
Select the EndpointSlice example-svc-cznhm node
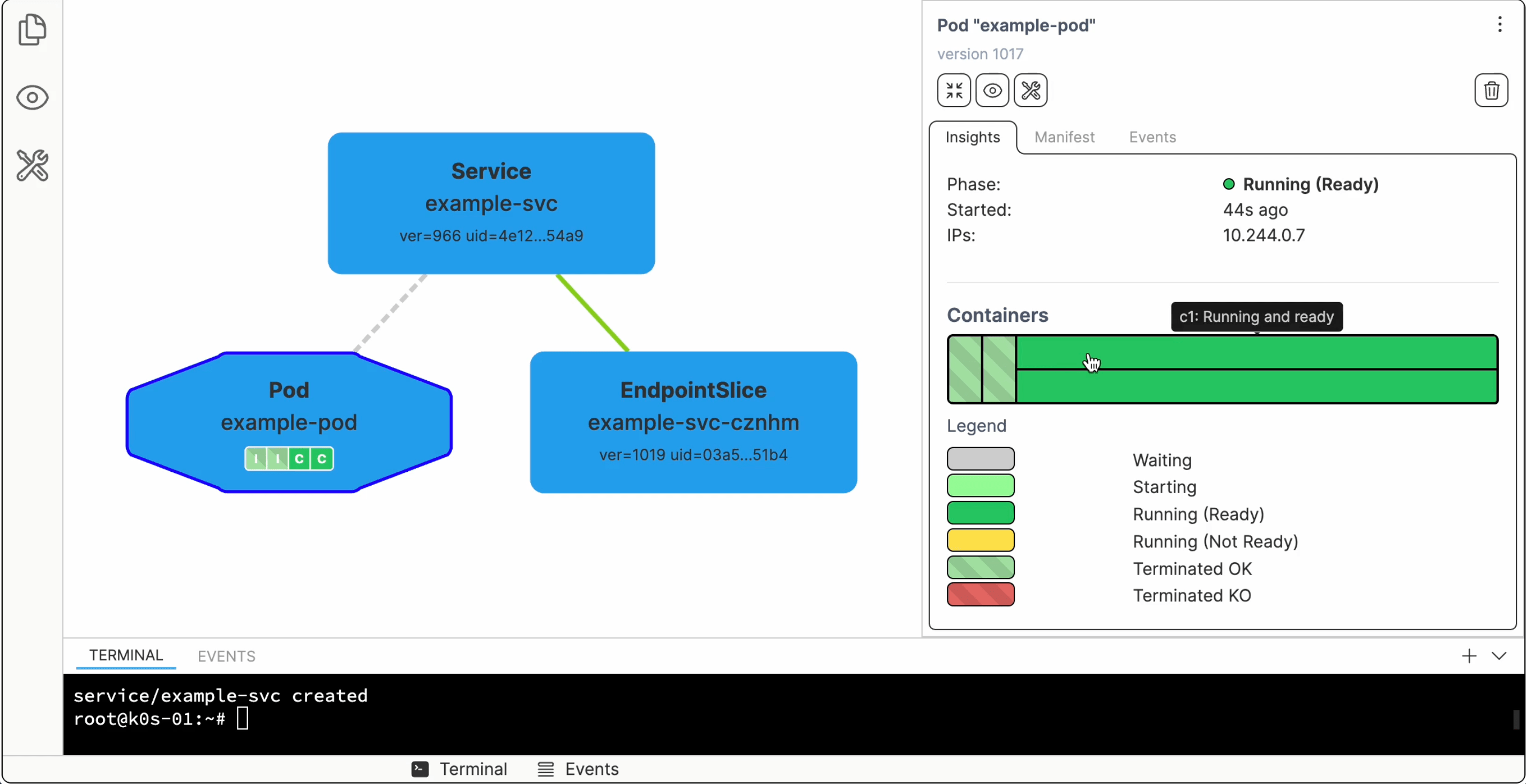click(x=693, y=421)
